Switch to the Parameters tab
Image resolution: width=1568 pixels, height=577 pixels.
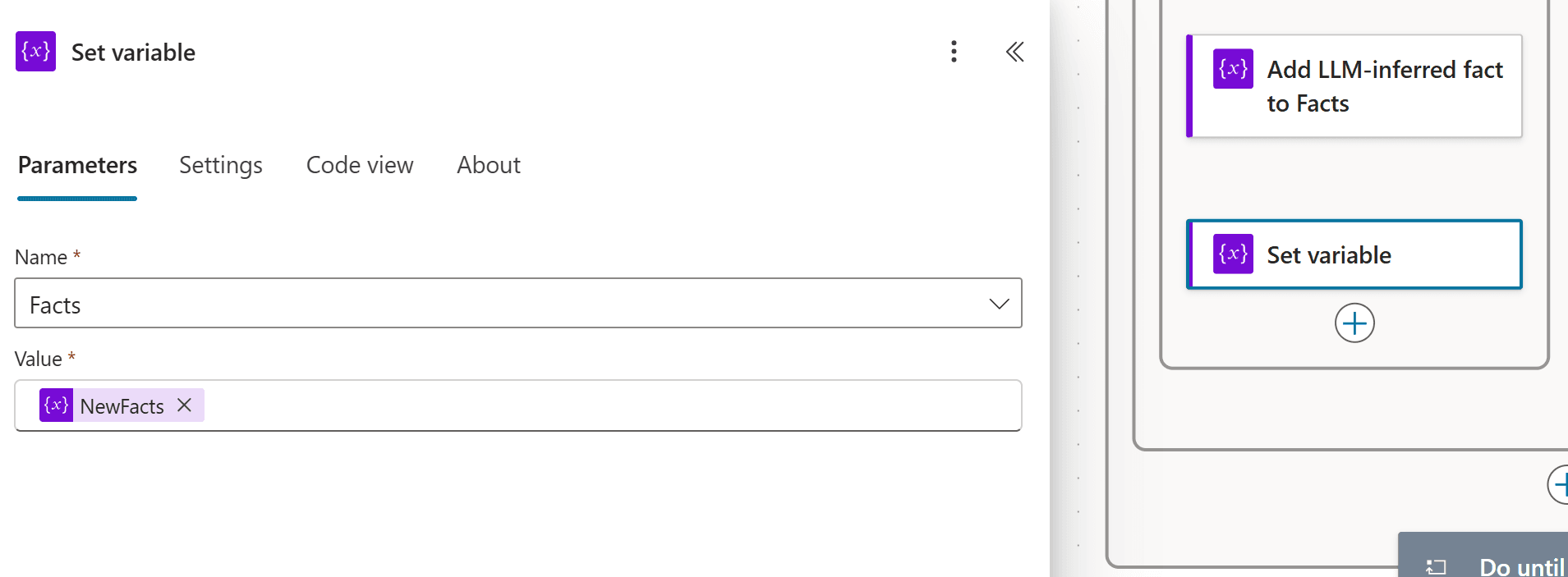pos(77,165)
